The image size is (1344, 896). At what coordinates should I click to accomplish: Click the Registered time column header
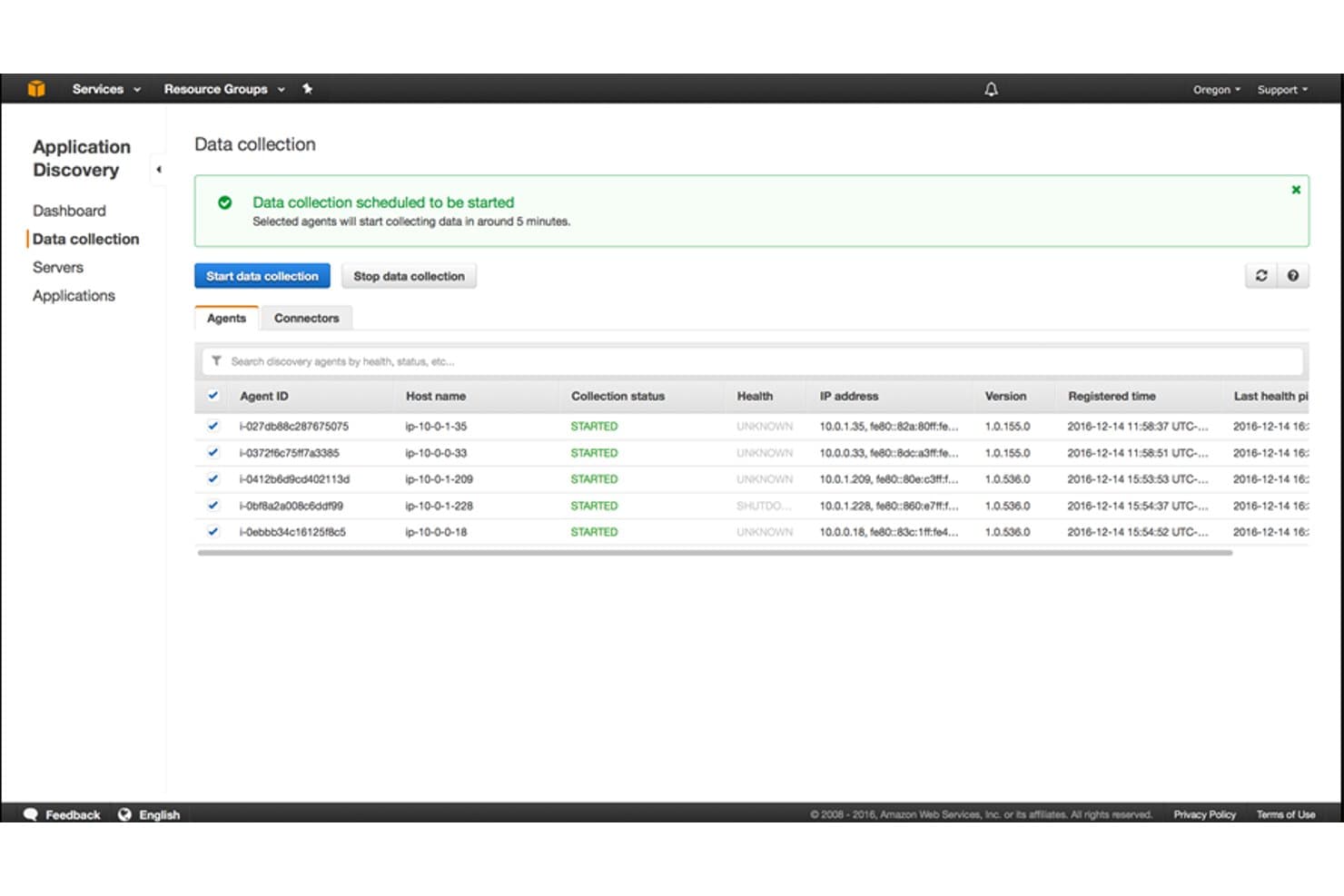click(x=1112, y=396)
